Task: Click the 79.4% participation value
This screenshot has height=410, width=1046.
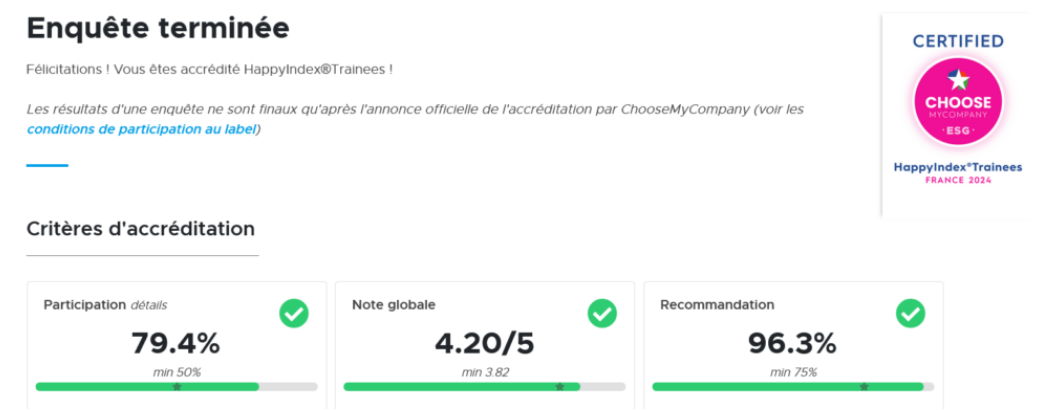Action: click(176, 343)
